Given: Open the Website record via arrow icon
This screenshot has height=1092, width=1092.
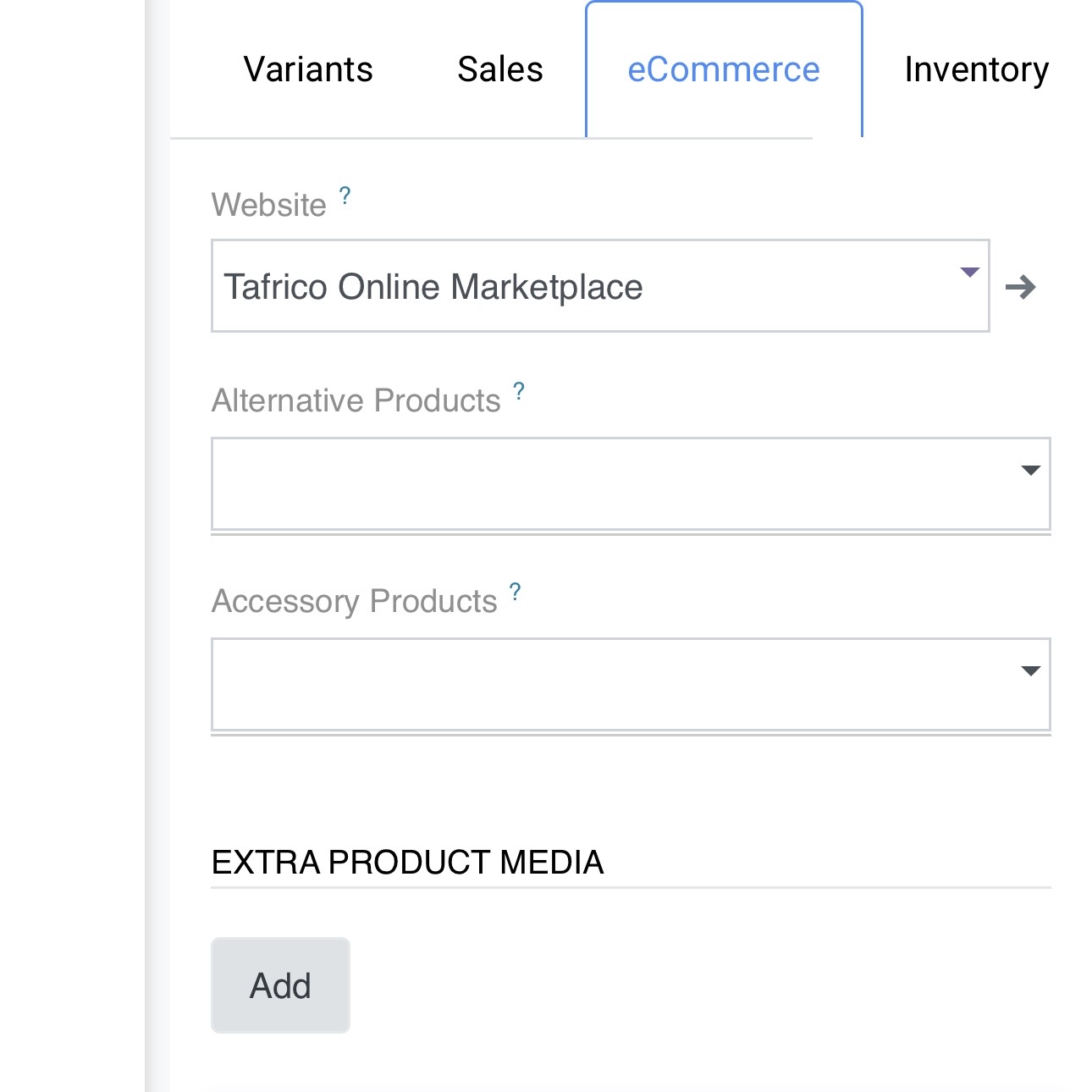Looking at the screenshot, I should click(x=1020, y=288).
